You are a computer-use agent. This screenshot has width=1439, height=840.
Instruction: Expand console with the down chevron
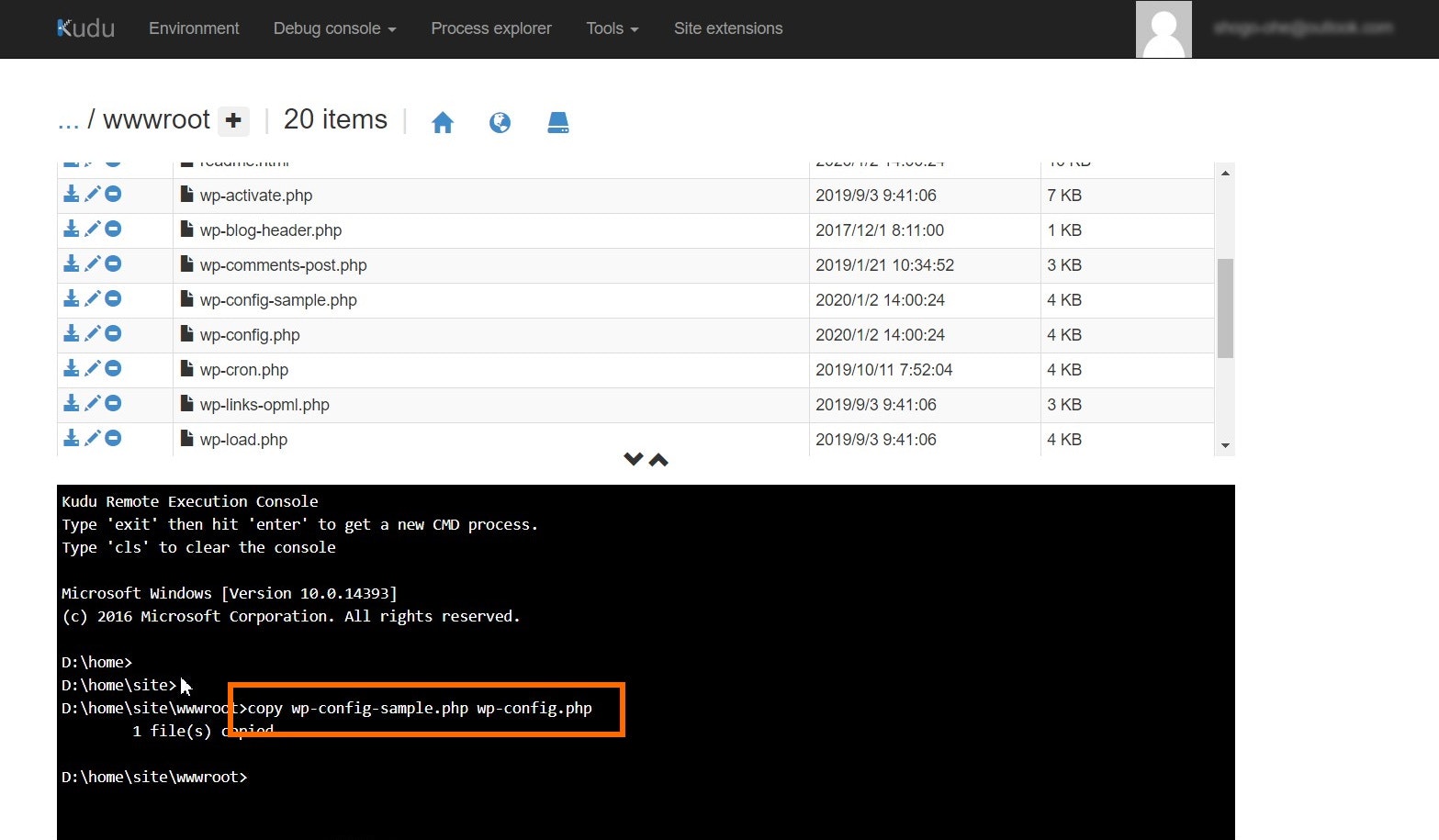632,459
